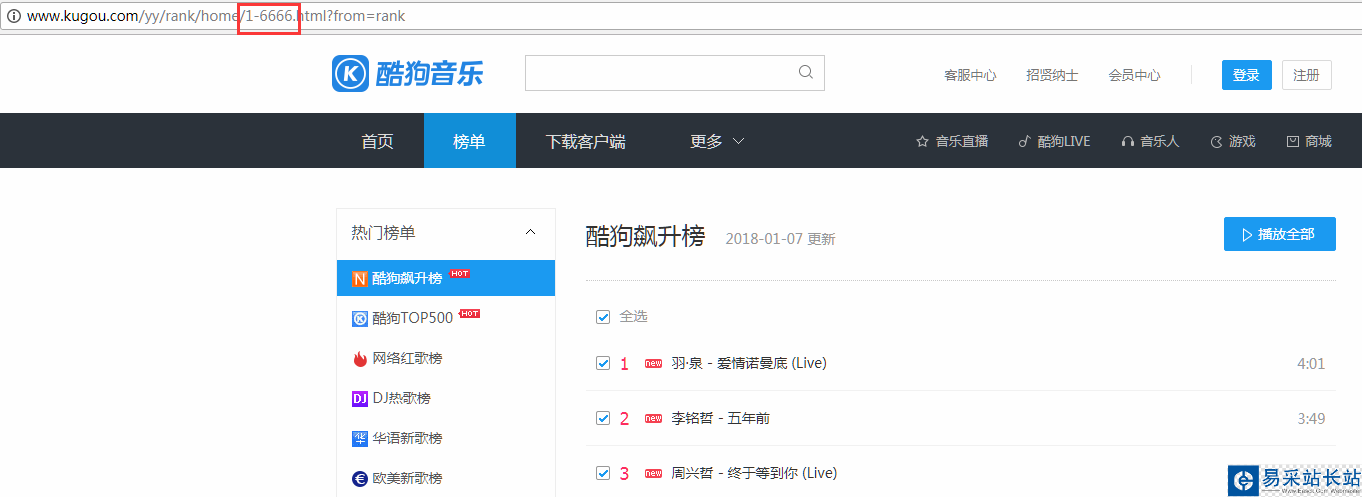
Task: Click the 热门榜单 header text
Action: (x=383, y=233)
